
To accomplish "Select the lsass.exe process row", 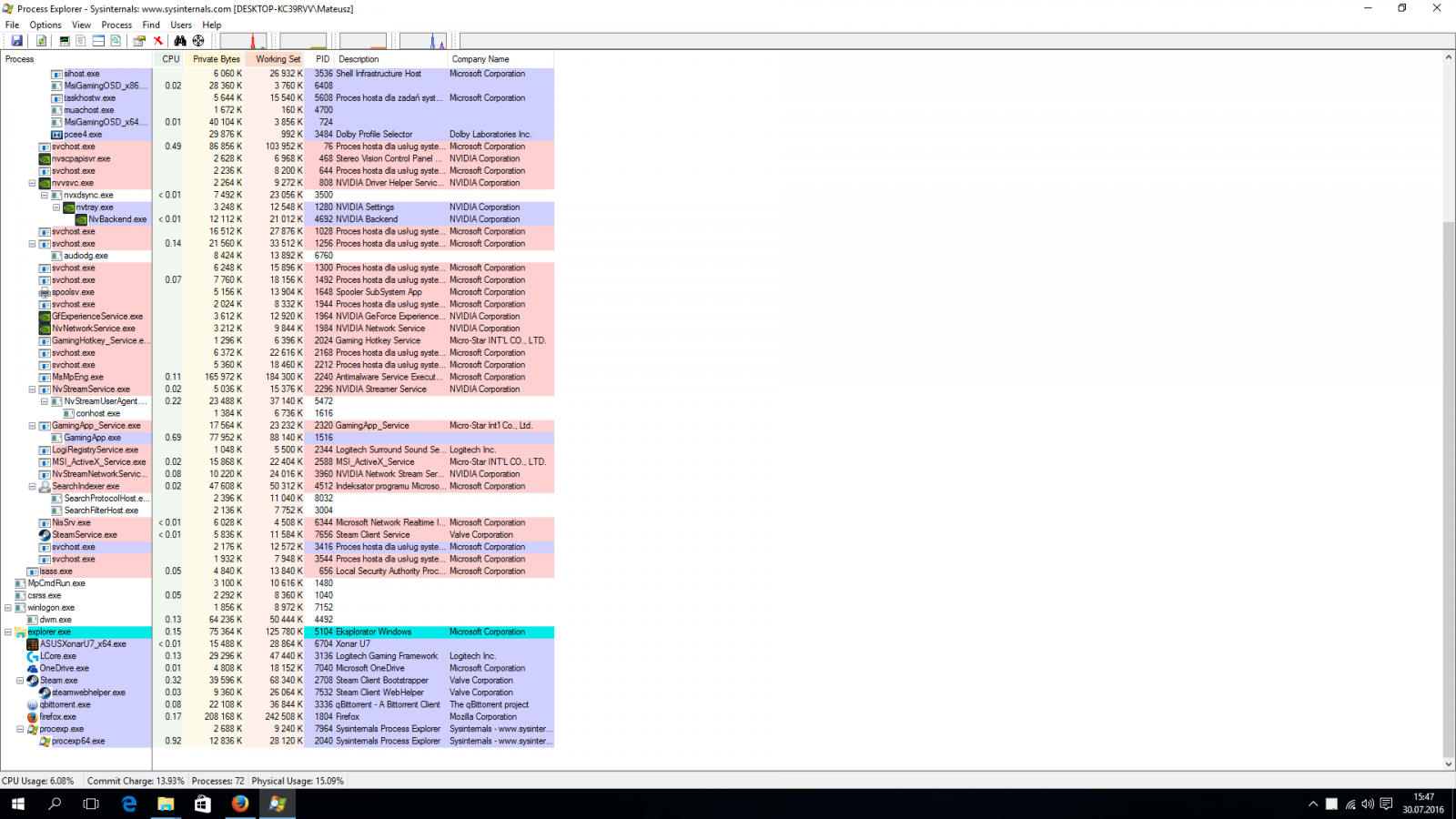I will click(278, 571).
